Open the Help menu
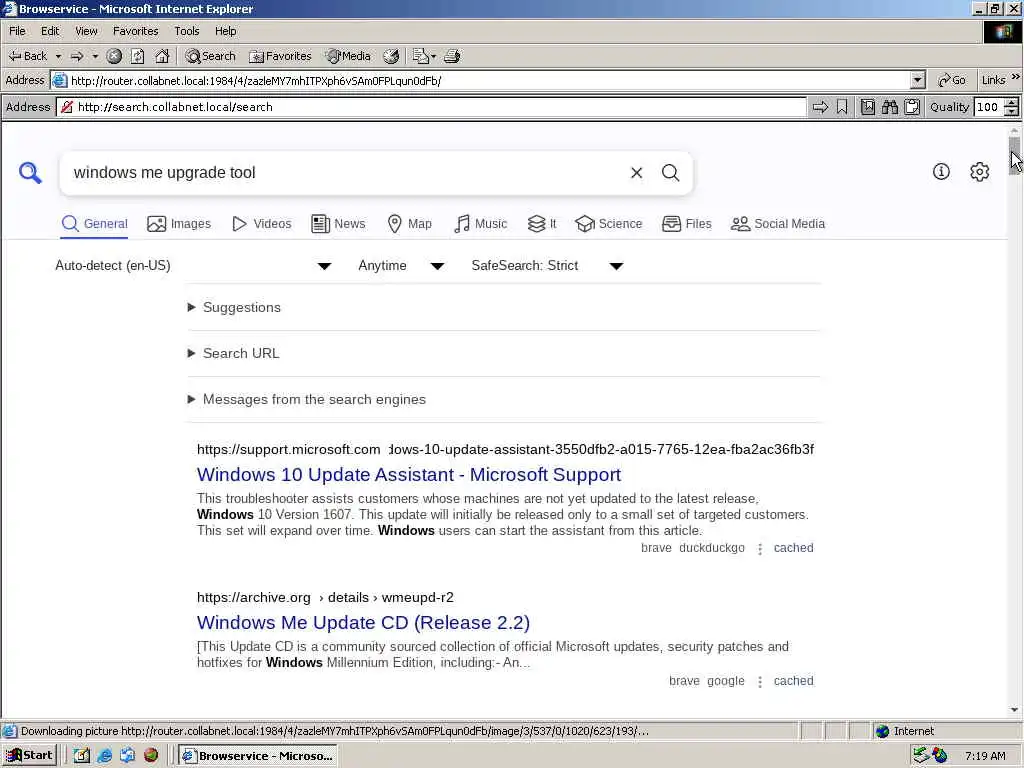Image resolution: width=1024 pixels, height=768 pixels. [226, 31]
